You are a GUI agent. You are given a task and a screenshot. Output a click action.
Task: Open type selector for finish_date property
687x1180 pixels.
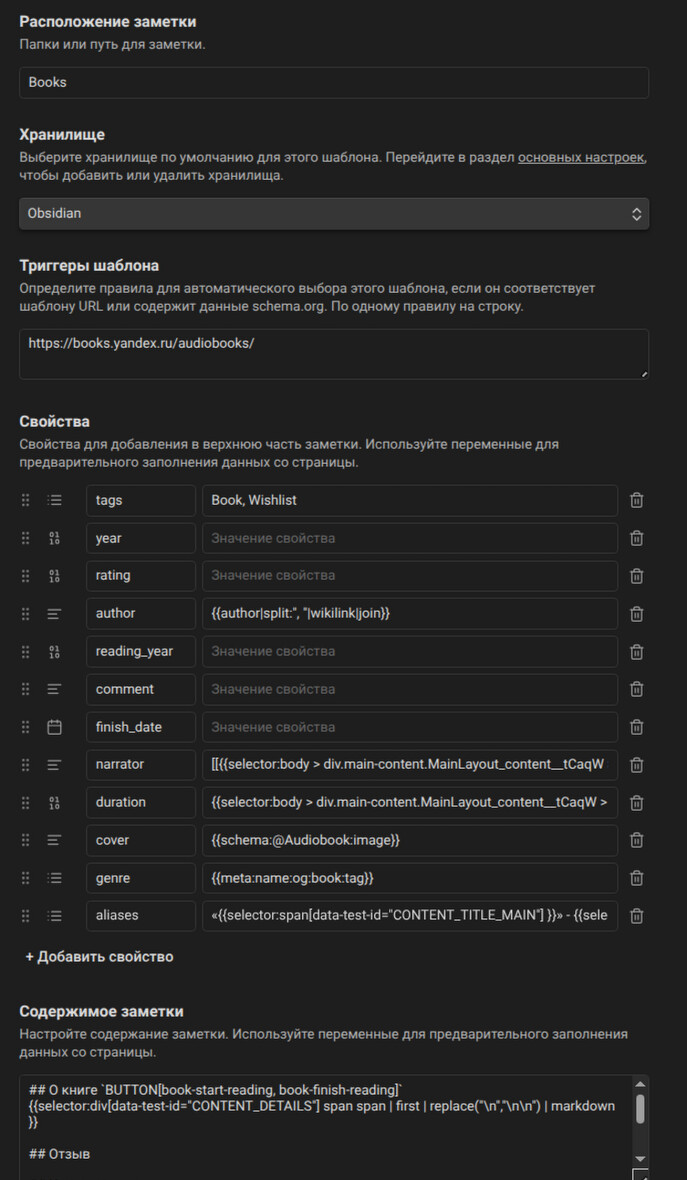coord(54,727)
